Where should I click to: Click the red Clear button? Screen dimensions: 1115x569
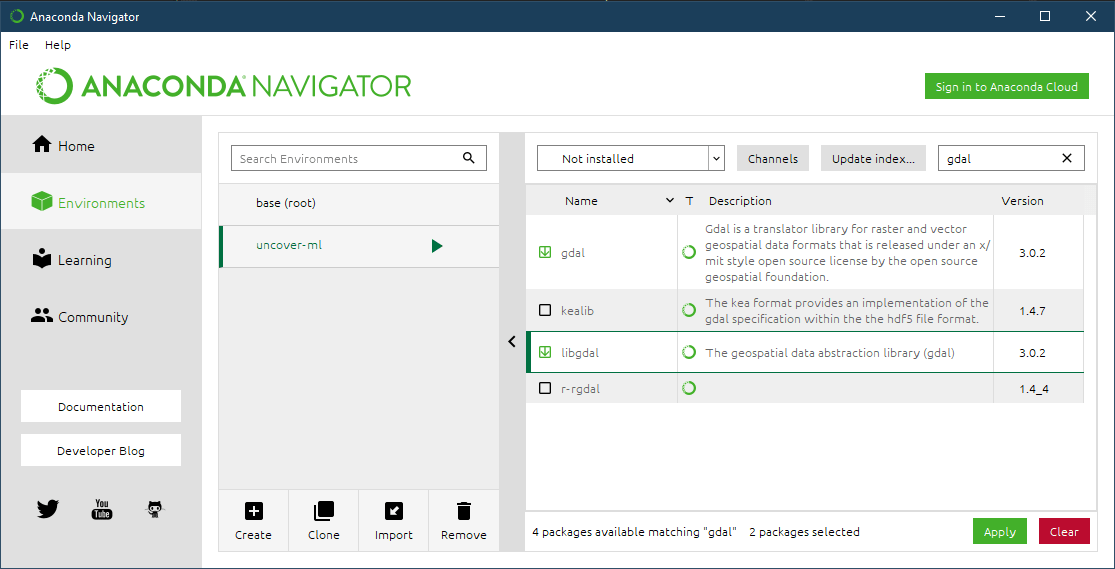tap(1064, 531)
